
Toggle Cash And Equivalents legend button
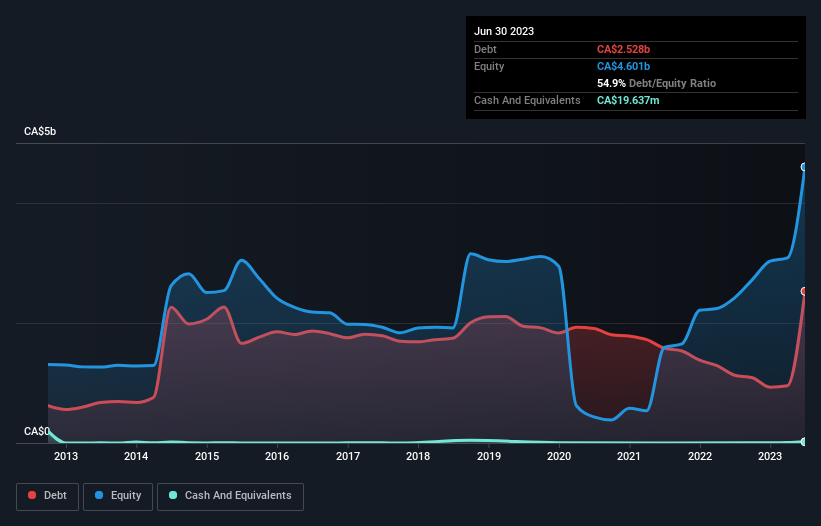[x=230, y=496]
